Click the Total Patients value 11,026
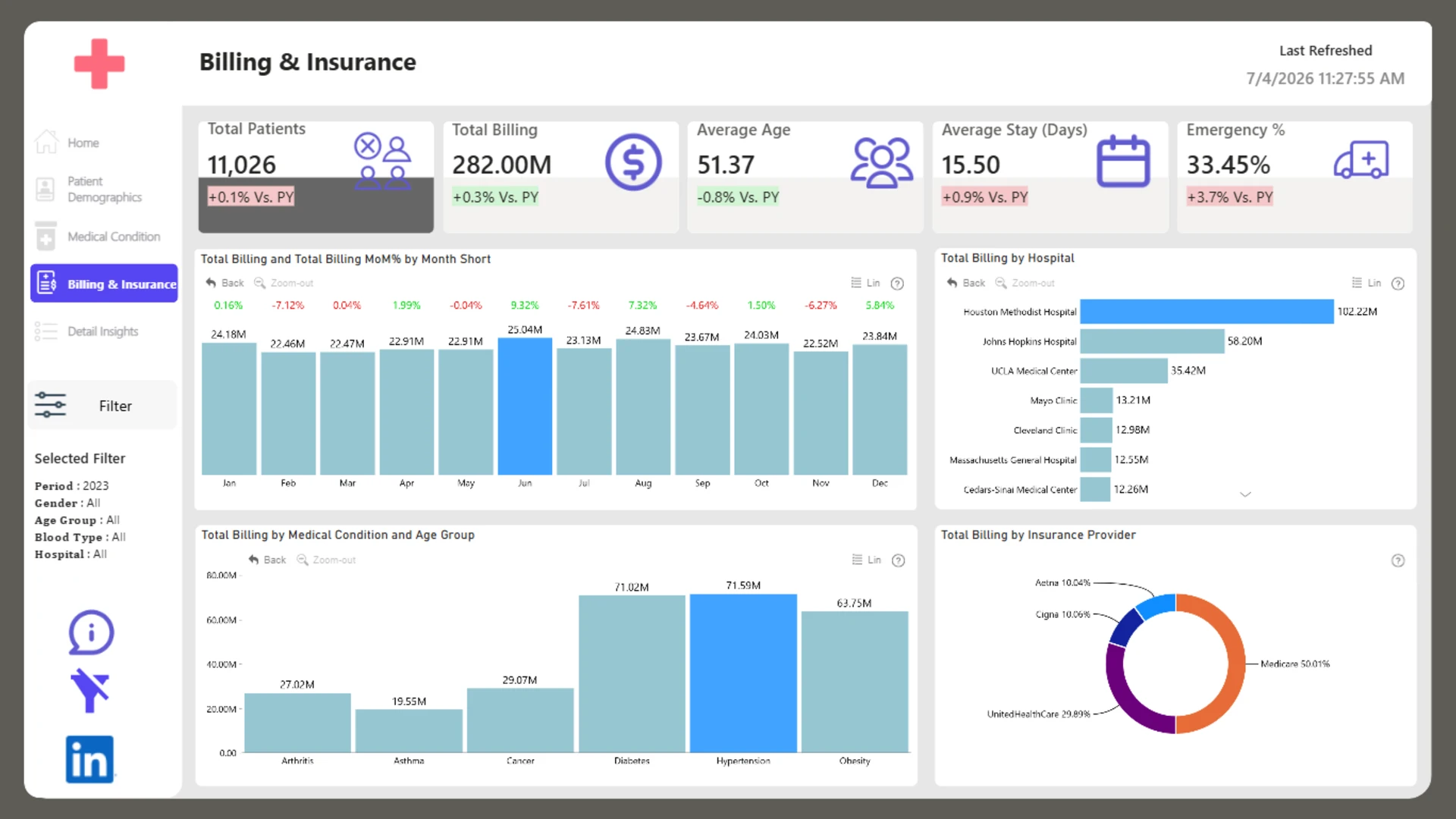The image size is (1456, 819). click(x=242, y=165)
